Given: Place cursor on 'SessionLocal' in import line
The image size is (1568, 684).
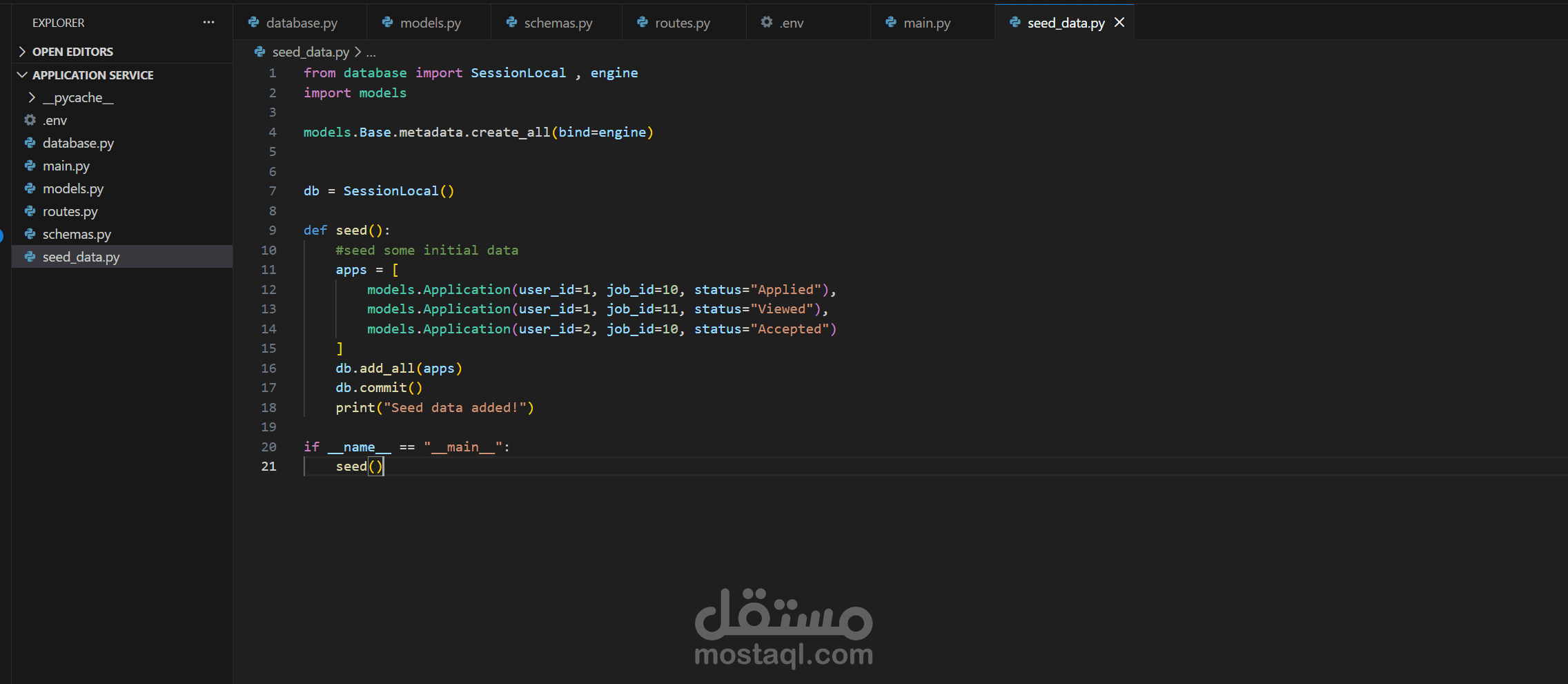Looking at the screenshot, I should coord(518,72).
